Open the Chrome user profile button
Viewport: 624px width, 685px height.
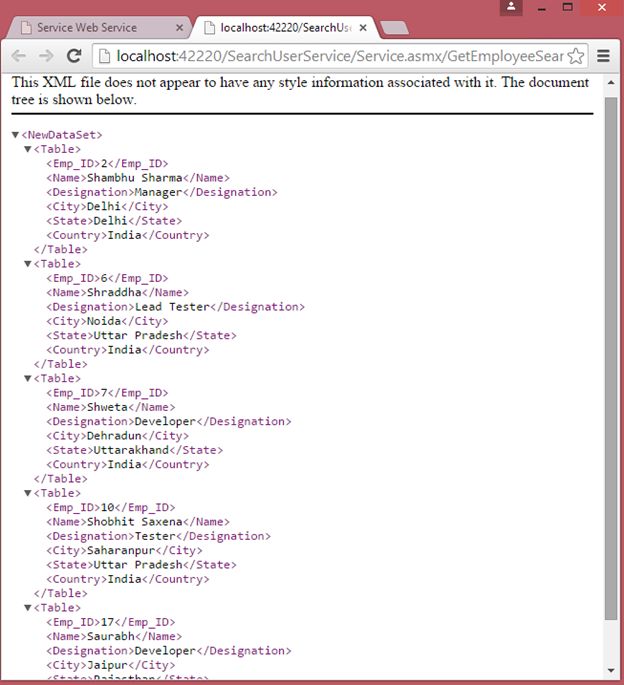point(511,7)
